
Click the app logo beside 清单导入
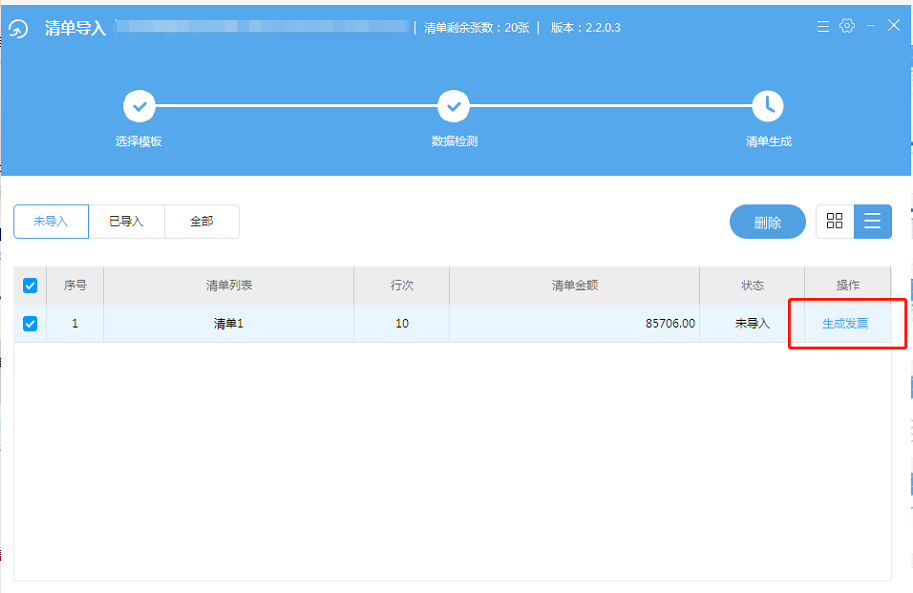(19, 28)
